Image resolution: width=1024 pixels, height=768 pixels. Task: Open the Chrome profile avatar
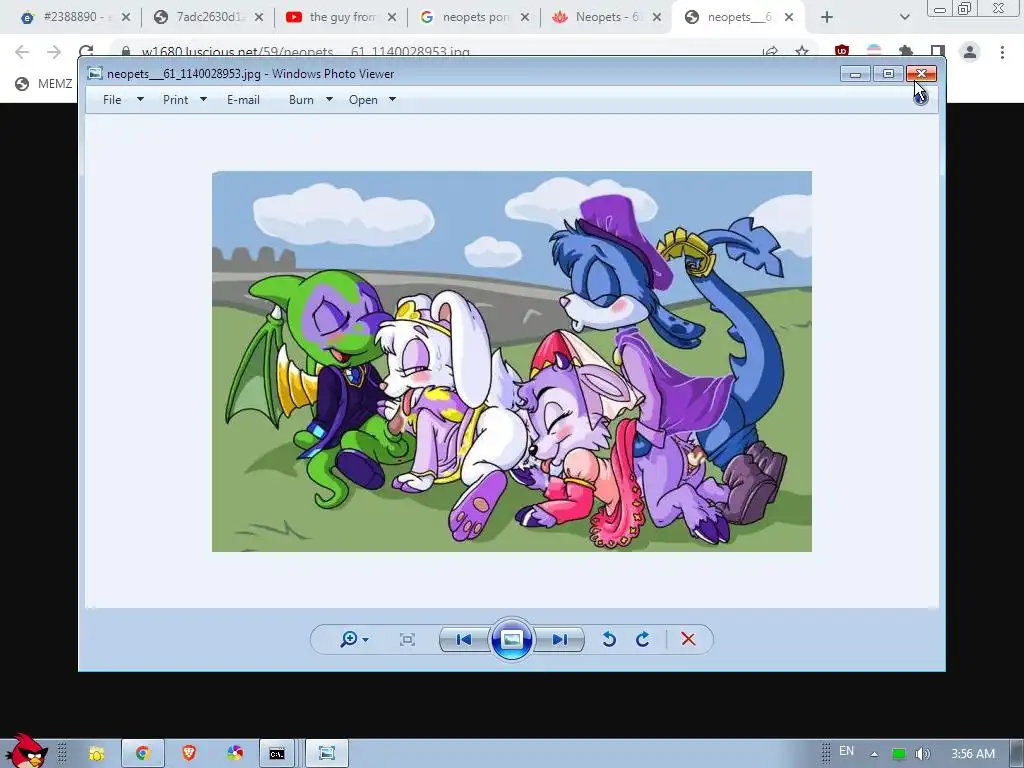pyautogui.click(x=970, y=52)
